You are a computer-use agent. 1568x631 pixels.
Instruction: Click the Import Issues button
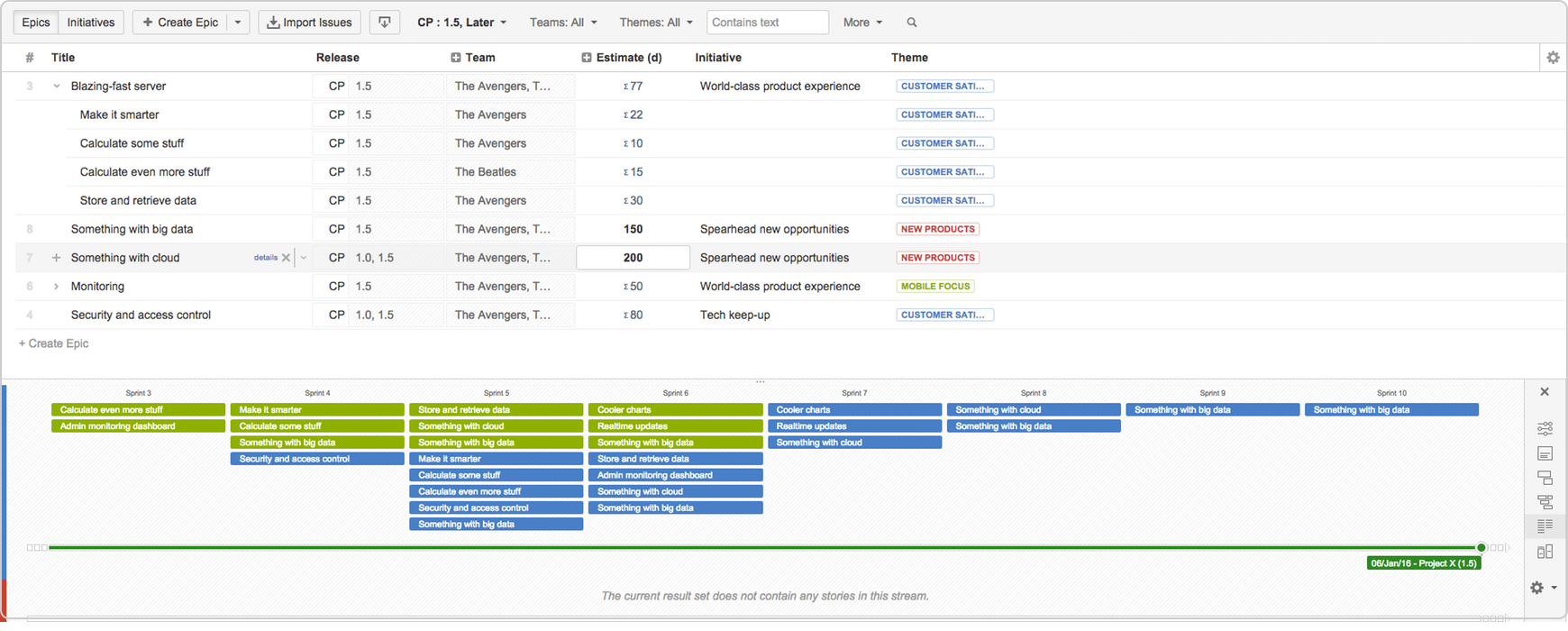310,23
